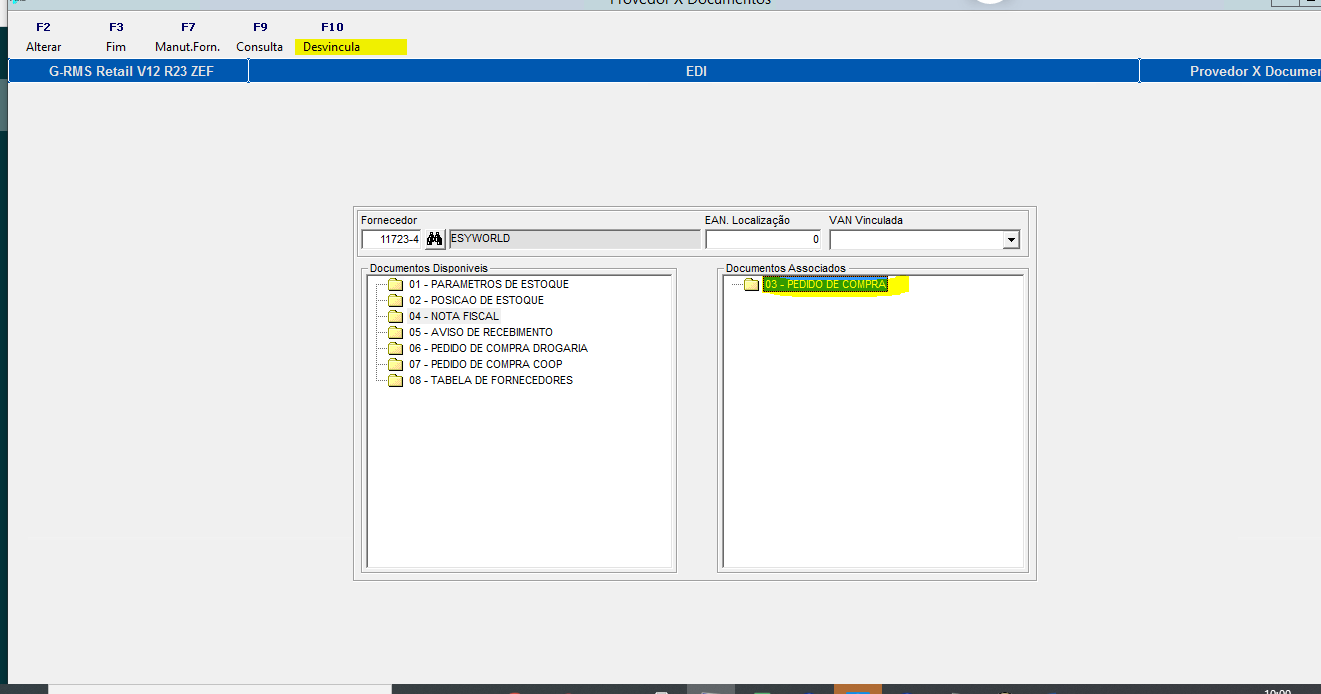This screenshot has width=1321, height=694.
Task: Click the binoculars supplier search icon
Action: pyautogui.click(x=434, y=239)
